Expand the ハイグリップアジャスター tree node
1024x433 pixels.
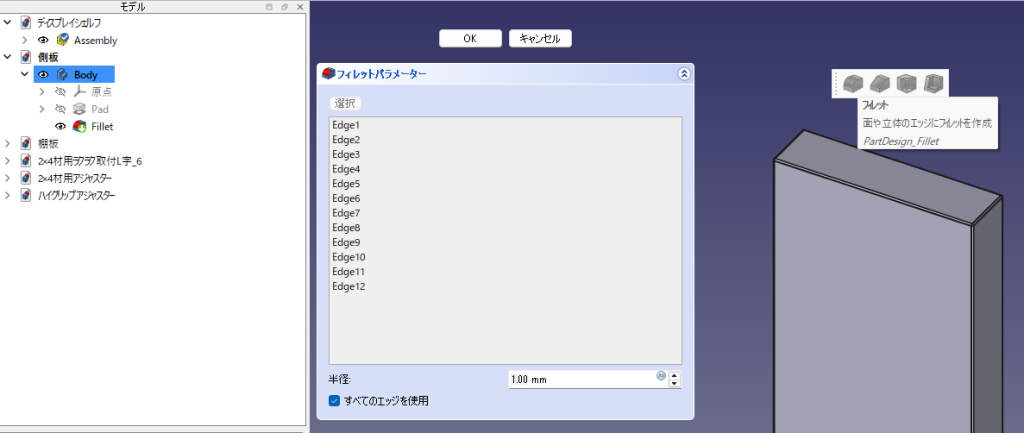click(8, 195)
